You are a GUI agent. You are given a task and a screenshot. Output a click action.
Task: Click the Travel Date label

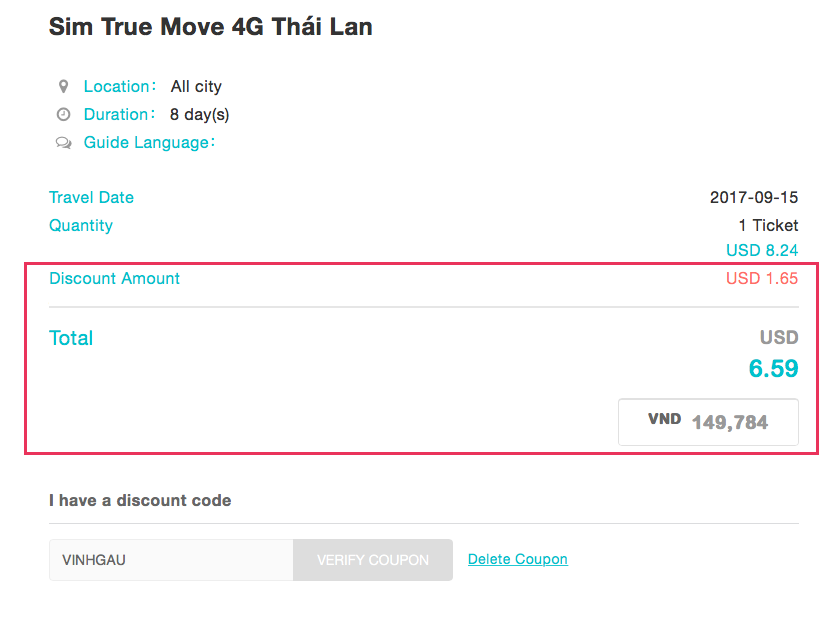tap(91, 198)
